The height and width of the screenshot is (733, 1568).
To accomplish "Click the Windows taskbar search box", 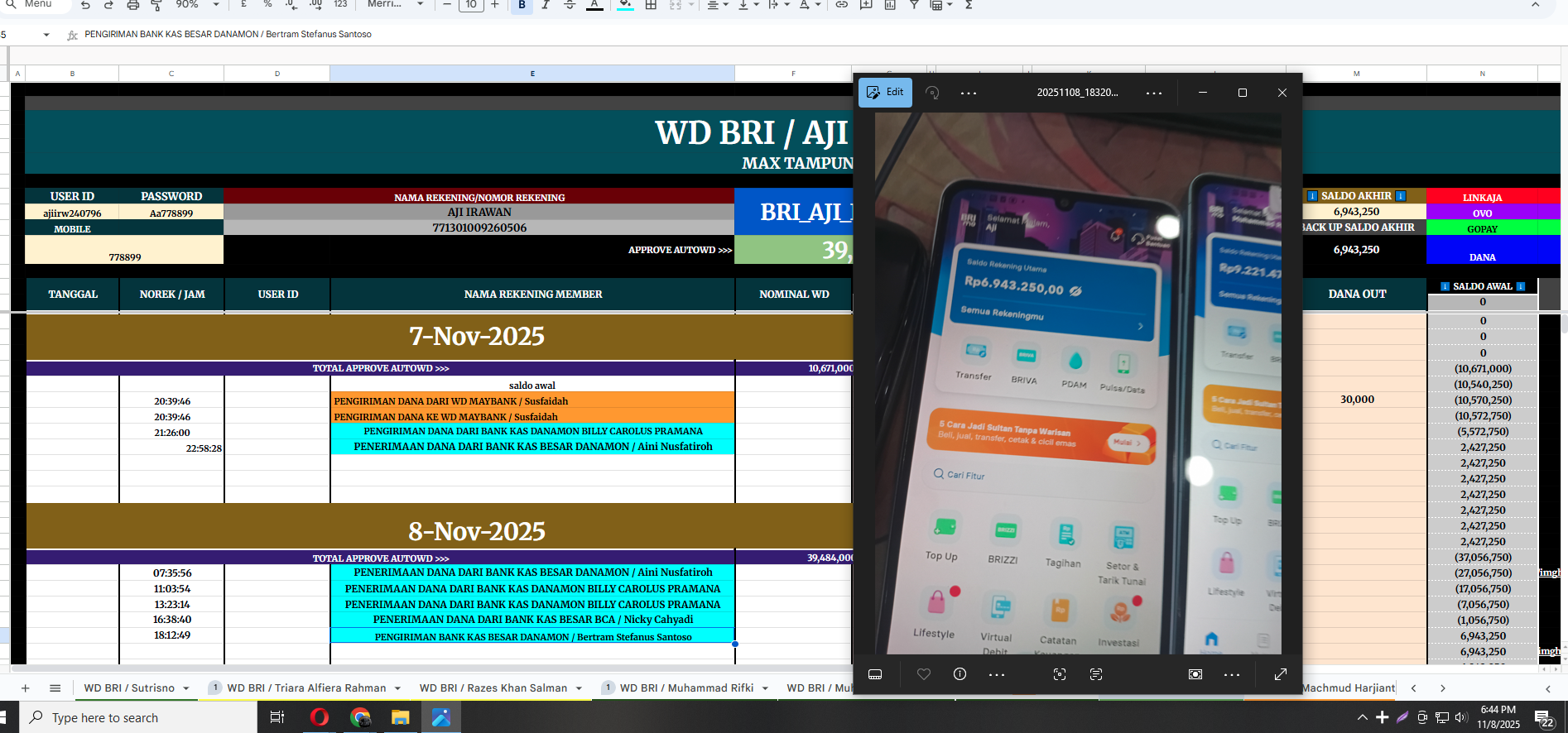I will tap(138, 717).
